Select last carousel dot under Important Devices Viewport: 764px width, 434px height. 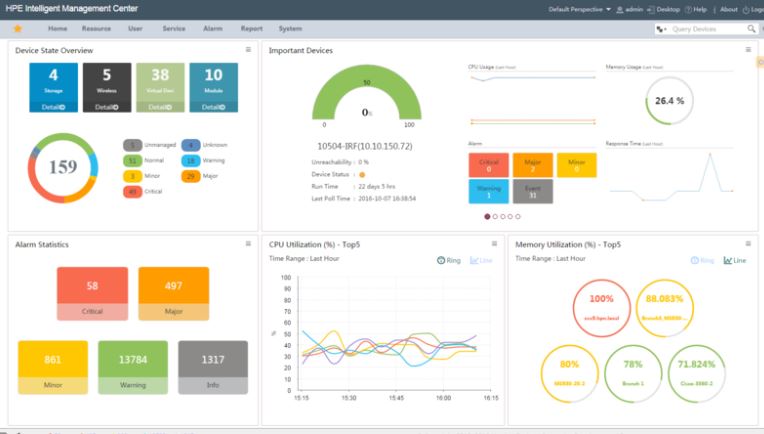[518, 216]
